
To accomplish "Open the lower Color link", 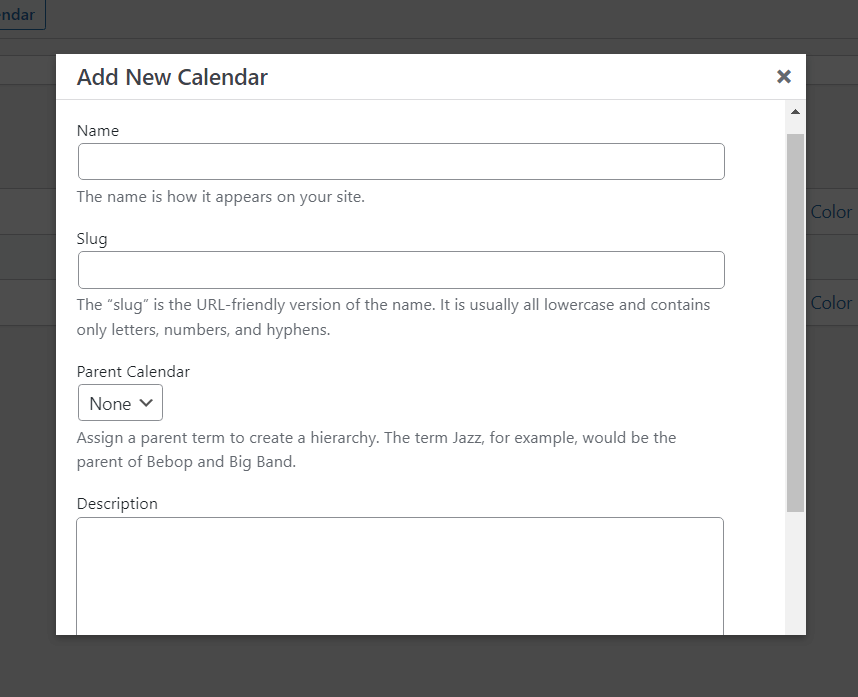I will [x=834, y=302].
